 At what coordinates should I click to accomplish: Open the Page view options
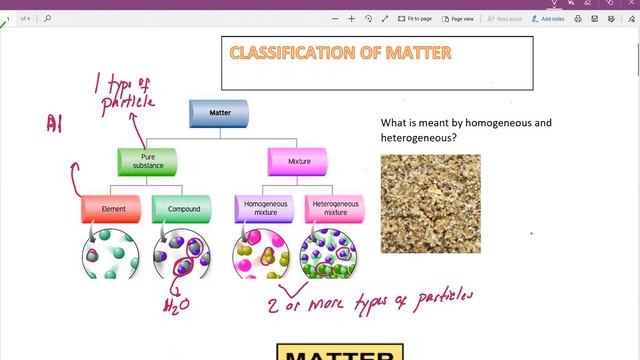click(458, 19)
